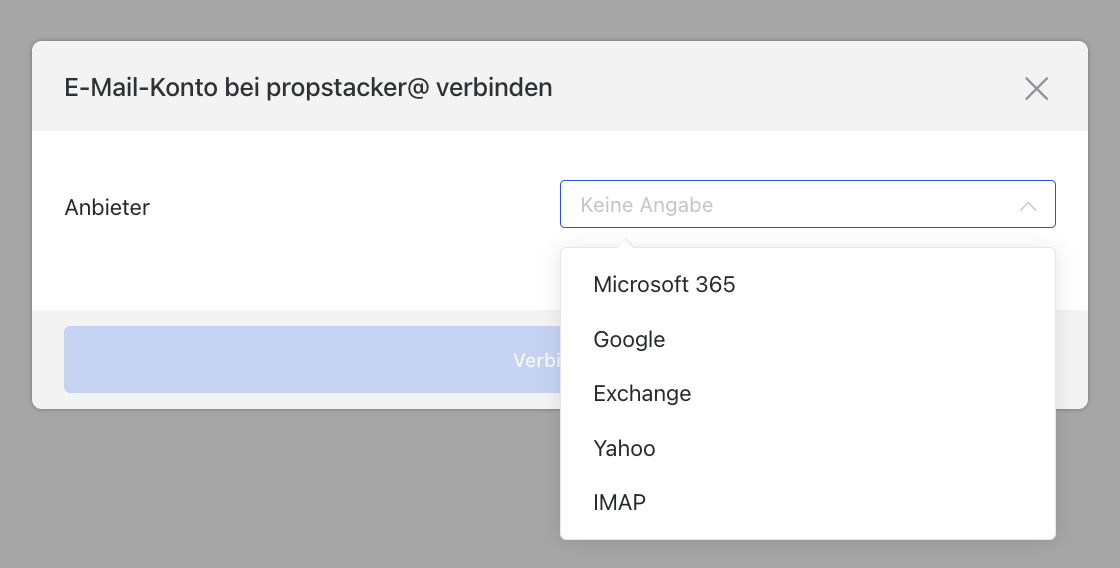The width and height of the screenshot is (1120, 568).
Task: Pick Exchange in the dropdown list
Action: [642, 394]
